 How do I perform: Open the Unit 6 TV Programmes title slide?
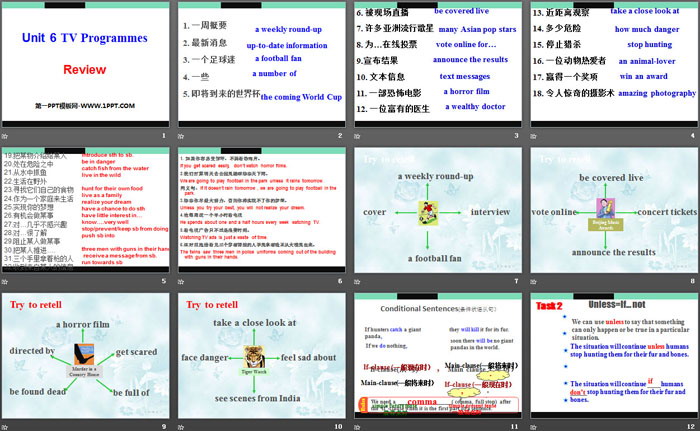pos(87,72)
